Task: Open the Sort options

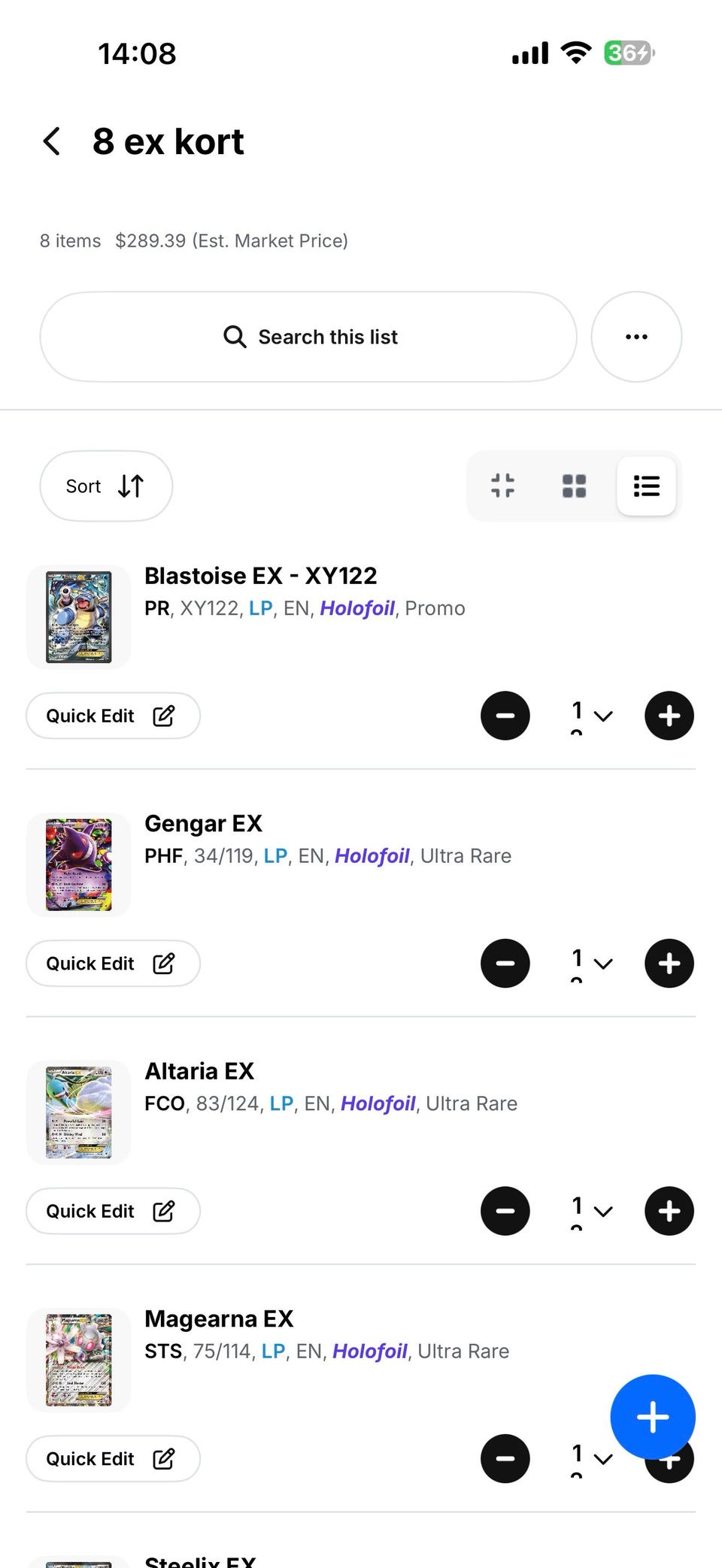Action: point(106,486)
